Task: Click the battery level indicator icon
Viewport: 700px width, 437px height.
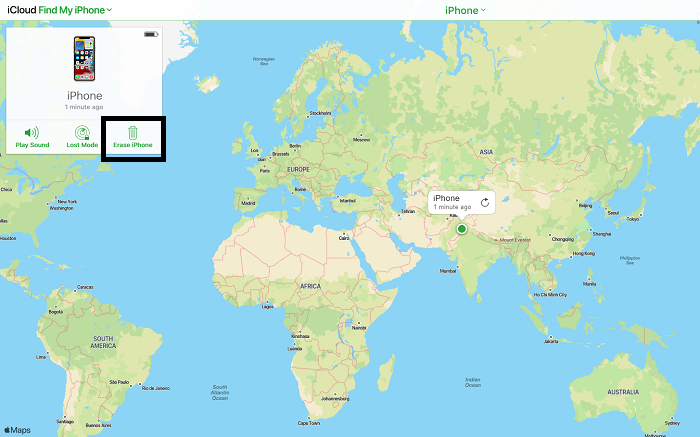Action: click(151, 34)
